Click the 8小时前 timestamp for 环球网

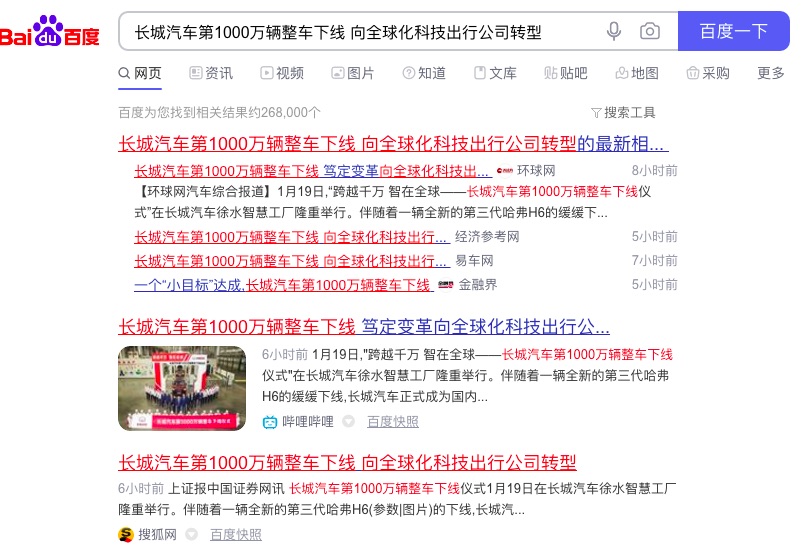pyautogui.click(x=654, y=171)
